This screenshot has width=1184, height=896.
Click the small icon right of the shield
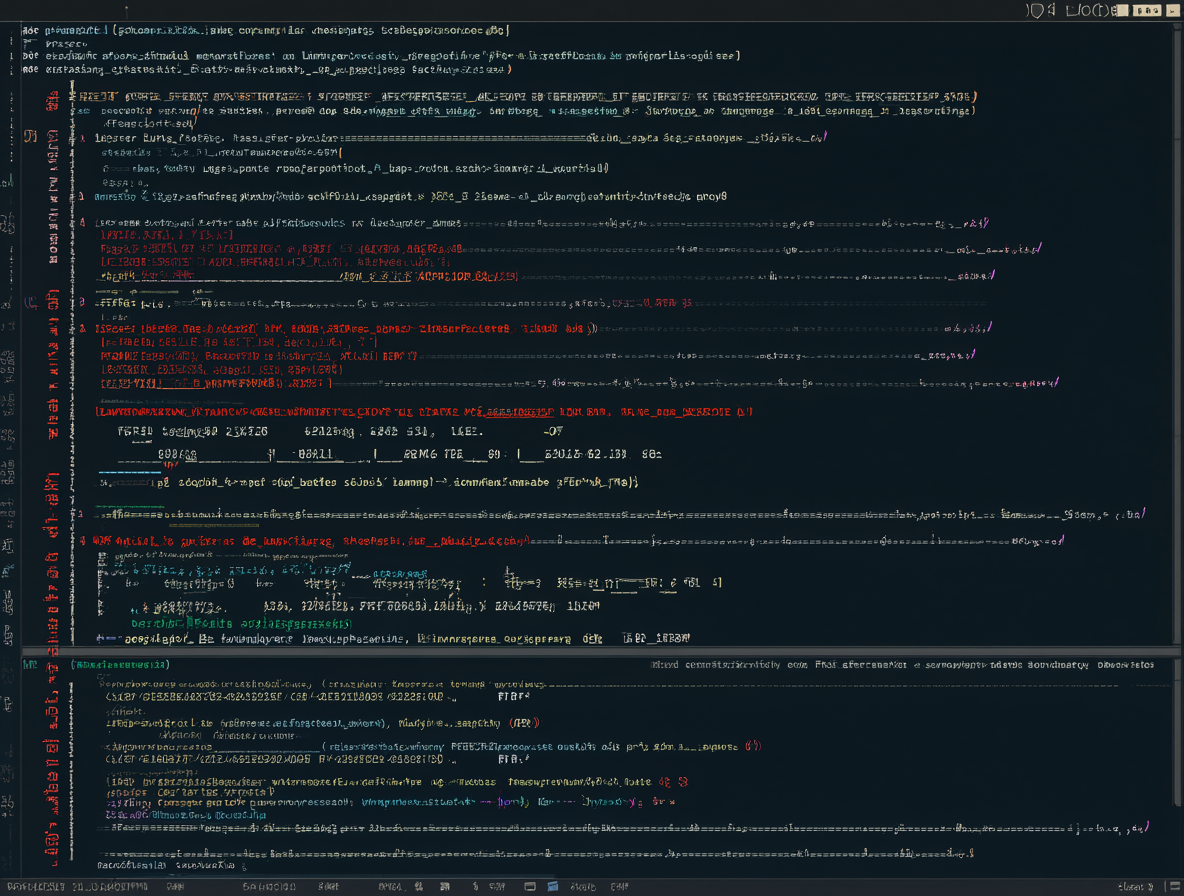point(1052,10)
